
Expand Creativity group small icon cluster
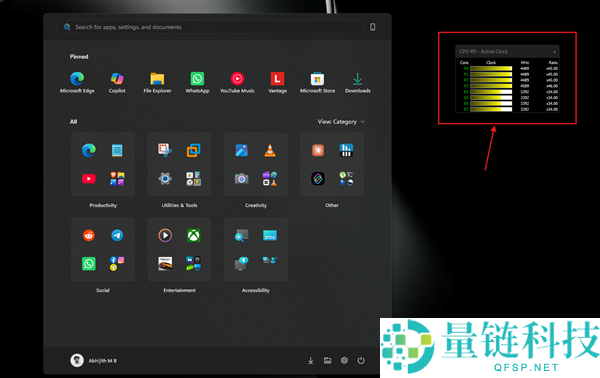point(270,179)
